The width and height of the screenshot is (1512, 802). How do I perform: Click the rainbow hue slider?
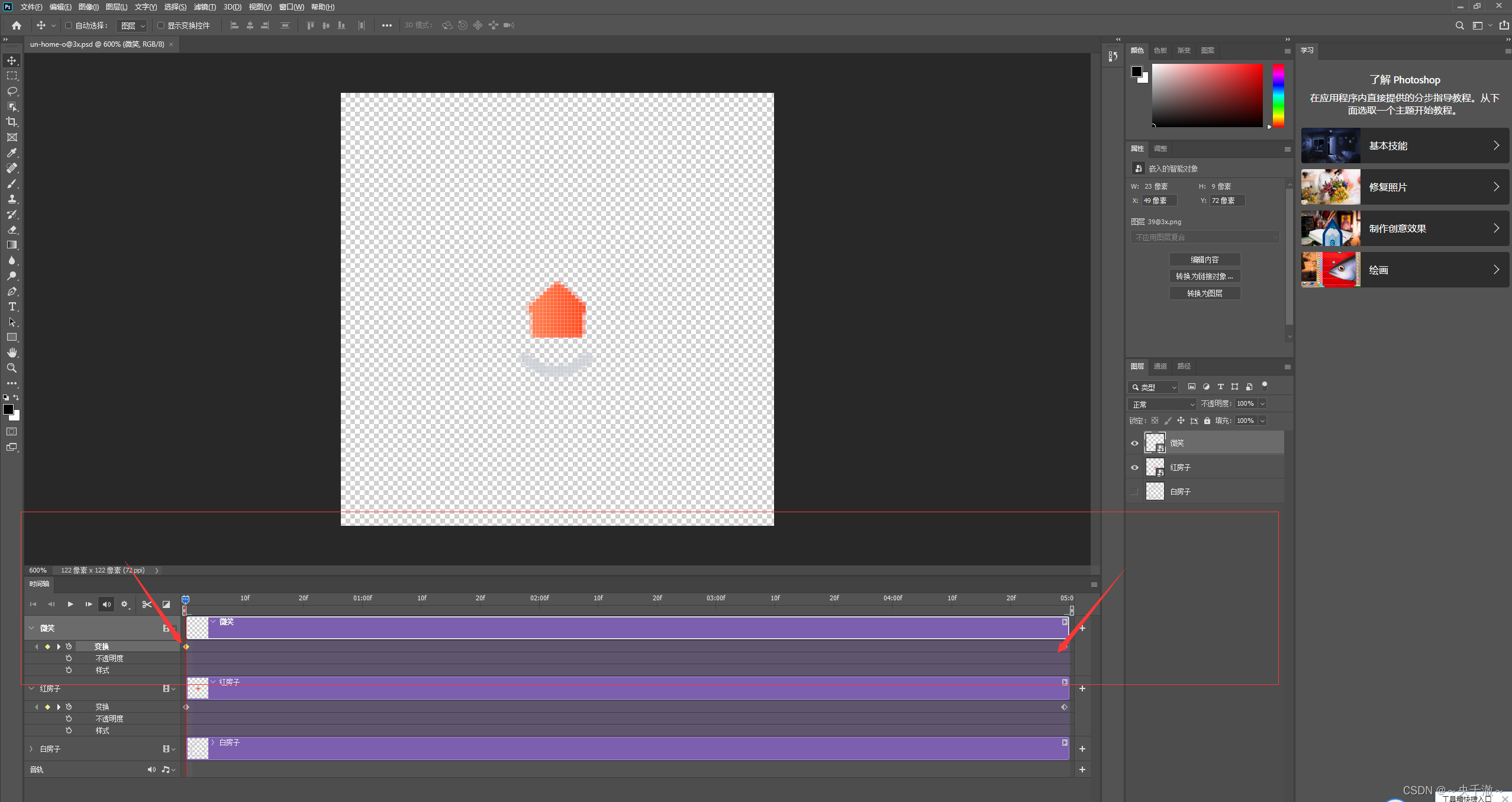coord(1278,95)
